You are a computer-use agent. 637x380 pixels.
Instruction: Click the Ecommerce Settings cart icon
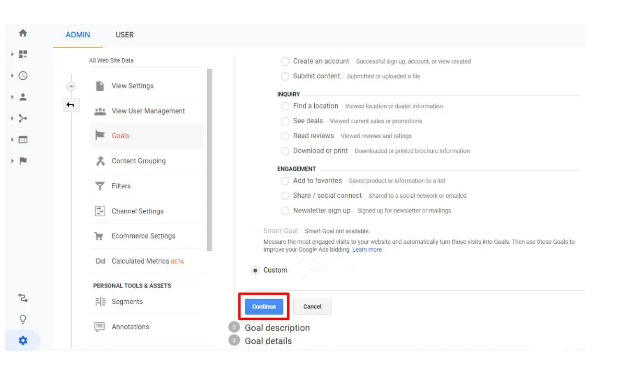[x=99, y=236]
